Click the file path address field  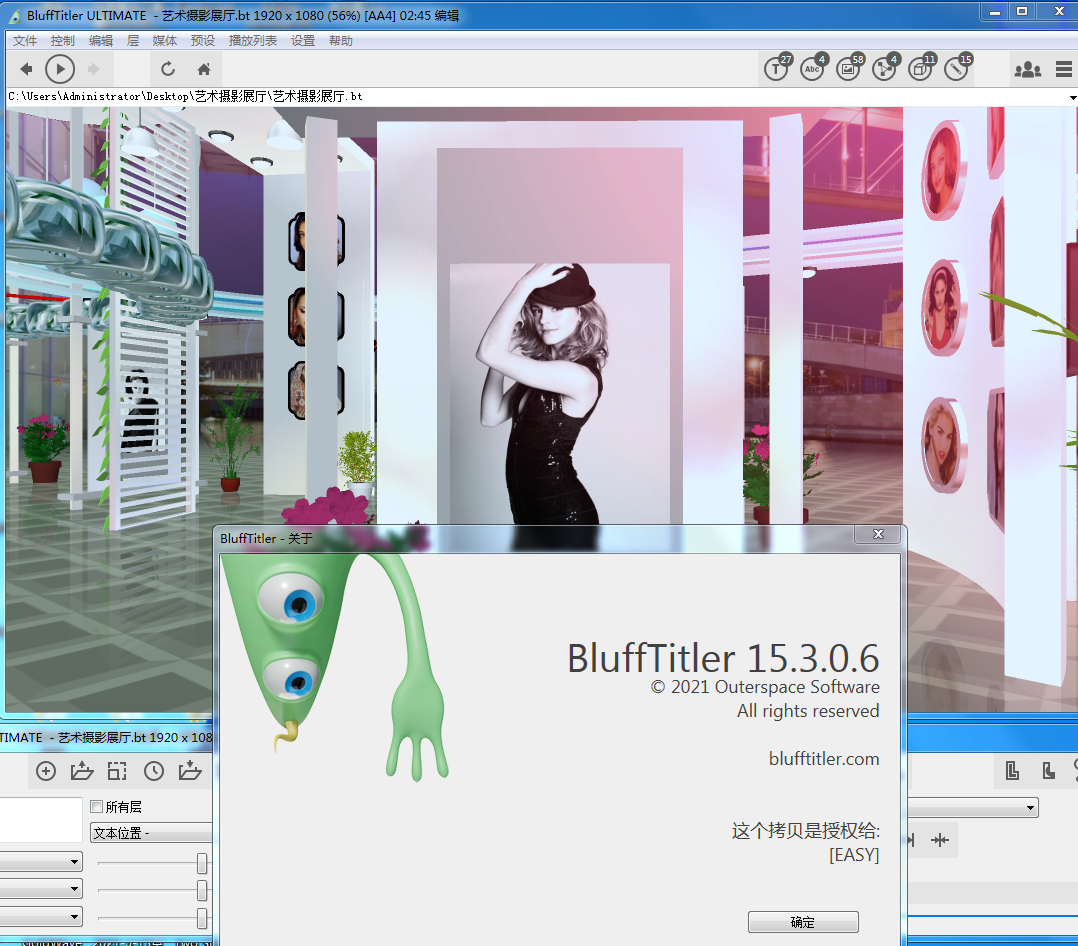pos(536,97)
